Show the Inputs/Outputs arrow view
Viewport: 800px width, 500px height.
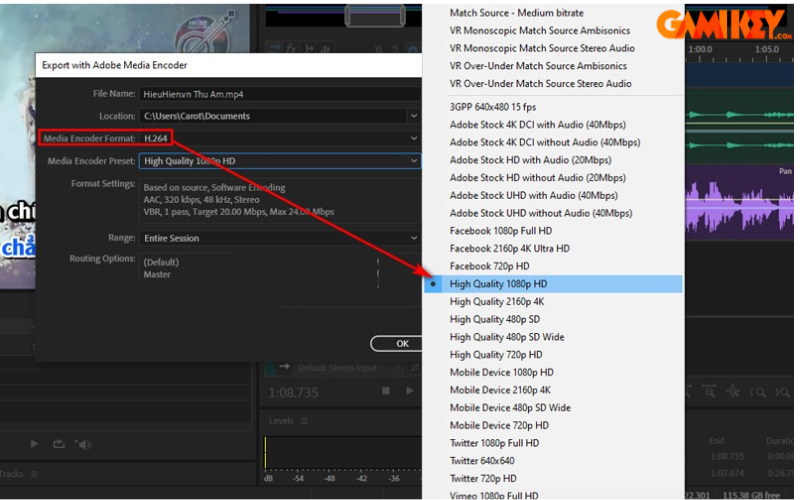click(274, 48)
